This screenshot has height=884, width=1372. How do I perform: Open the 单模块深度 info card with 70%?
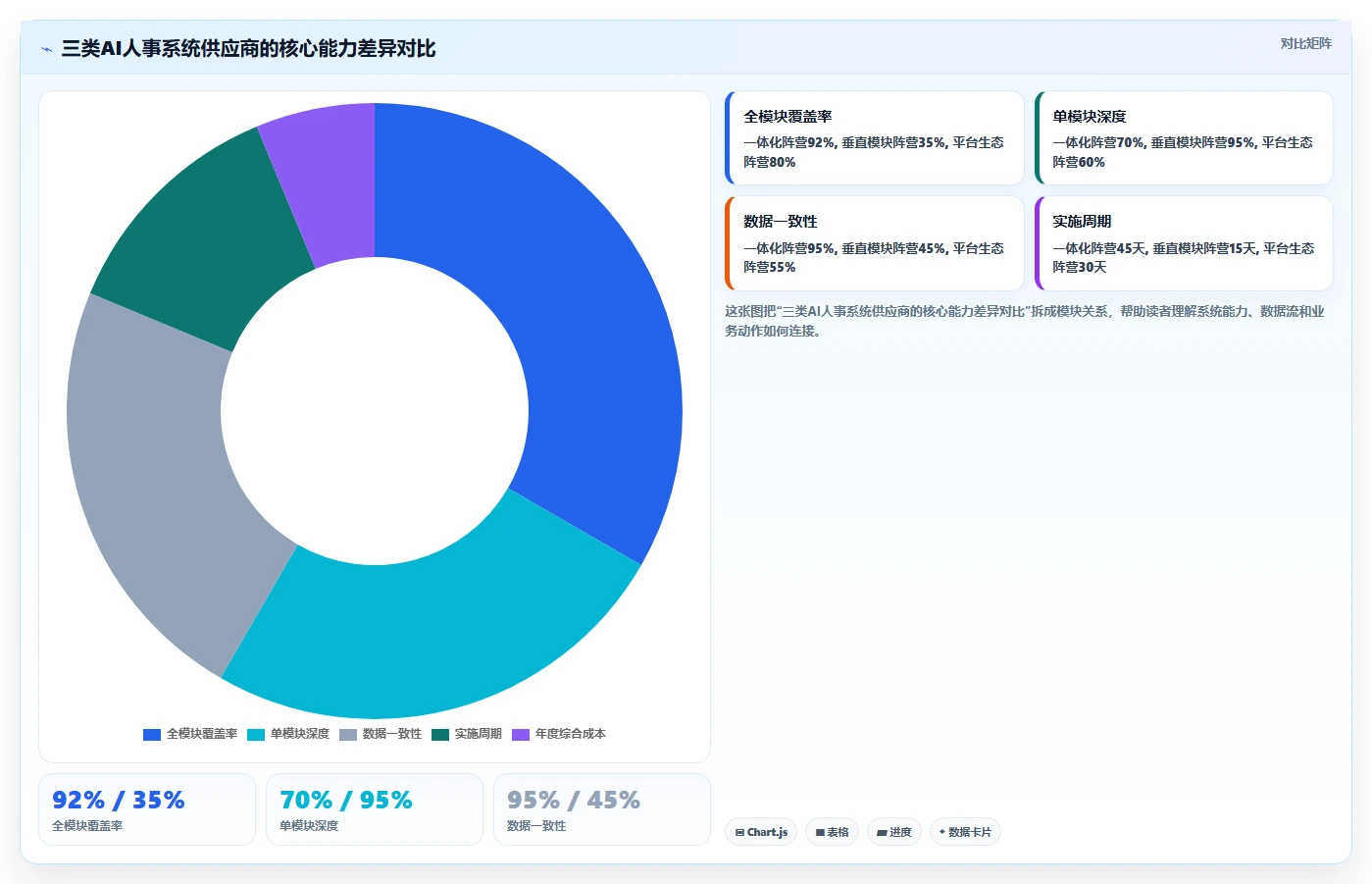point(1184,138)
